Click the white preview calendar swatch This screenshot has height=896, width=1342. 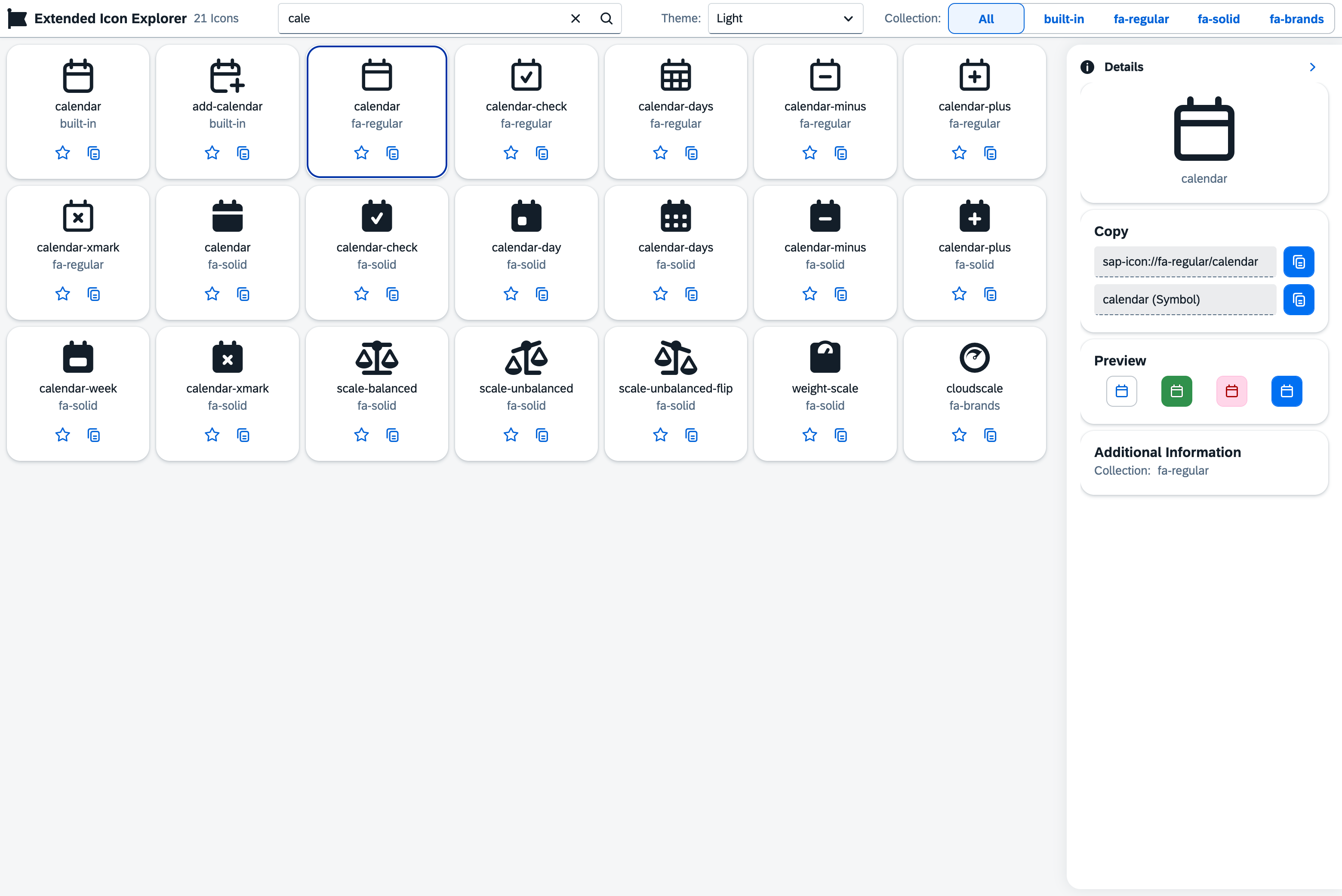(1121, 391)
